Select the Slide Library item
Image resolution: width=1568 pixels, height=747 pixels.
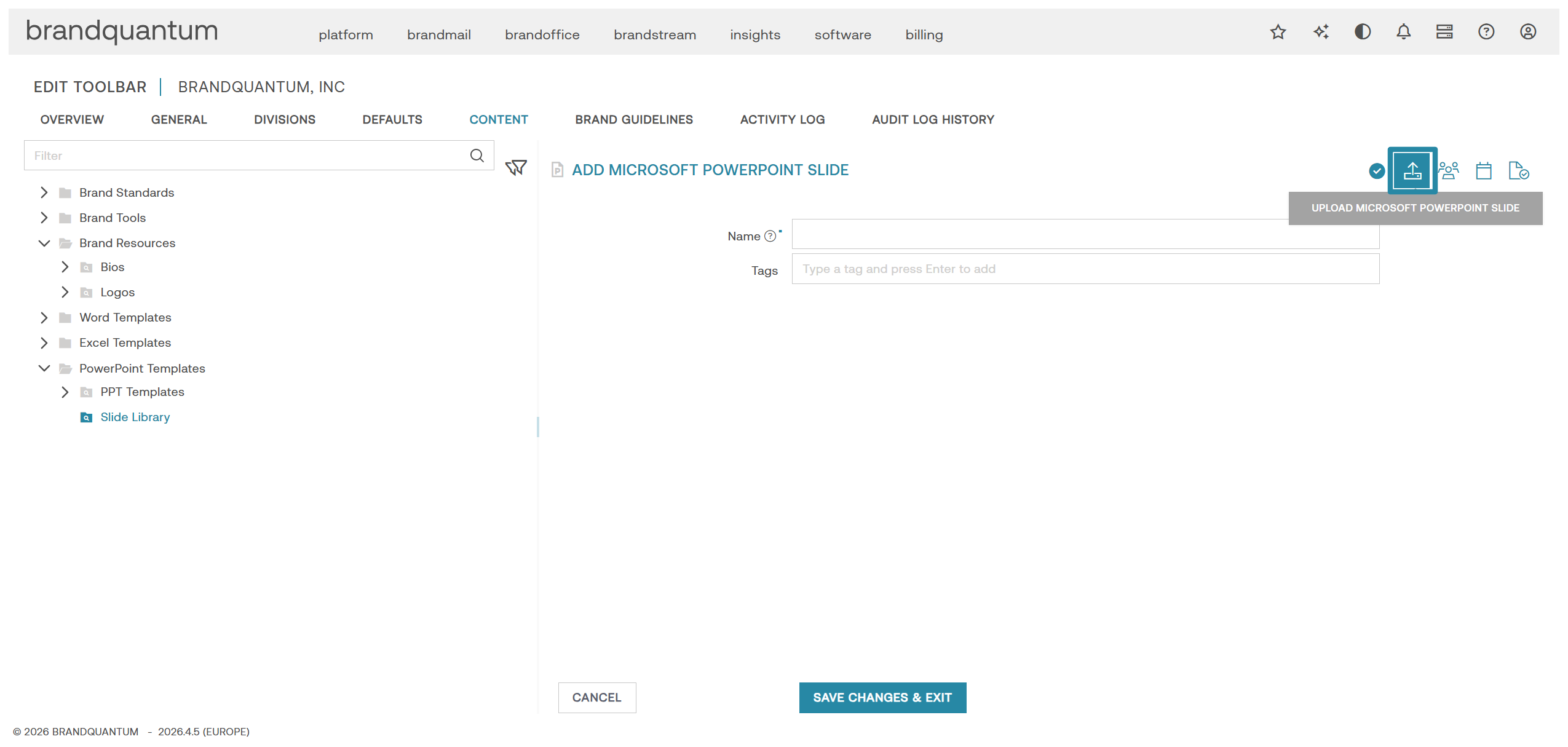[x=135, y=417]
